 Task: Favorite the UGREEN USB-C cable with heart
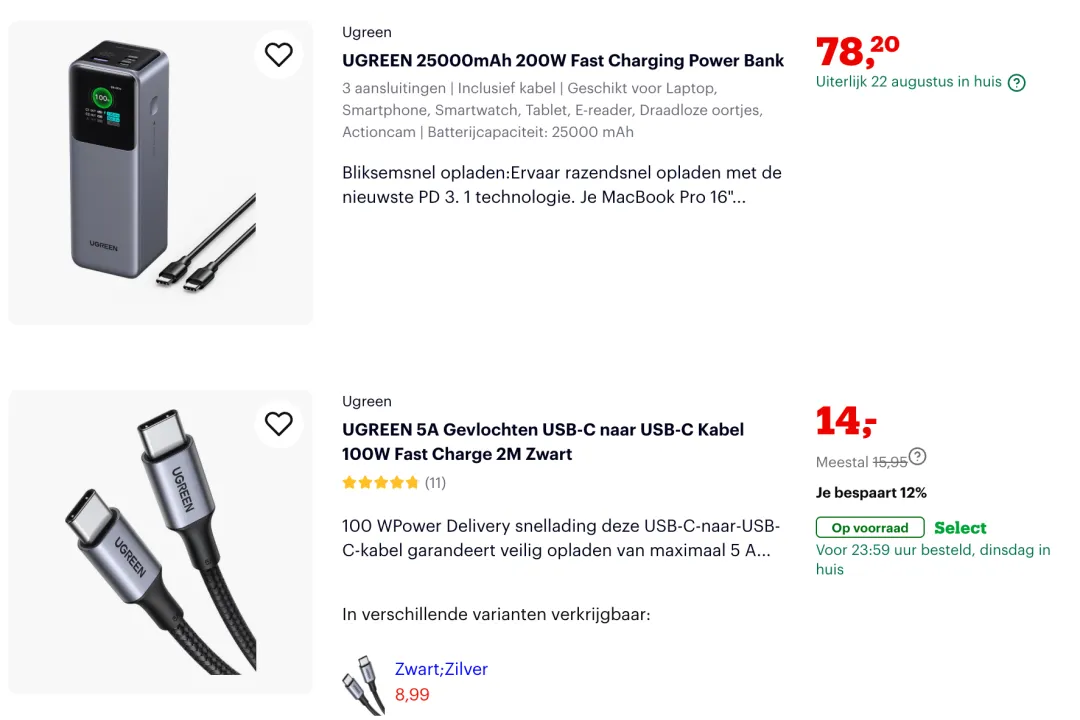pos(278,423)
